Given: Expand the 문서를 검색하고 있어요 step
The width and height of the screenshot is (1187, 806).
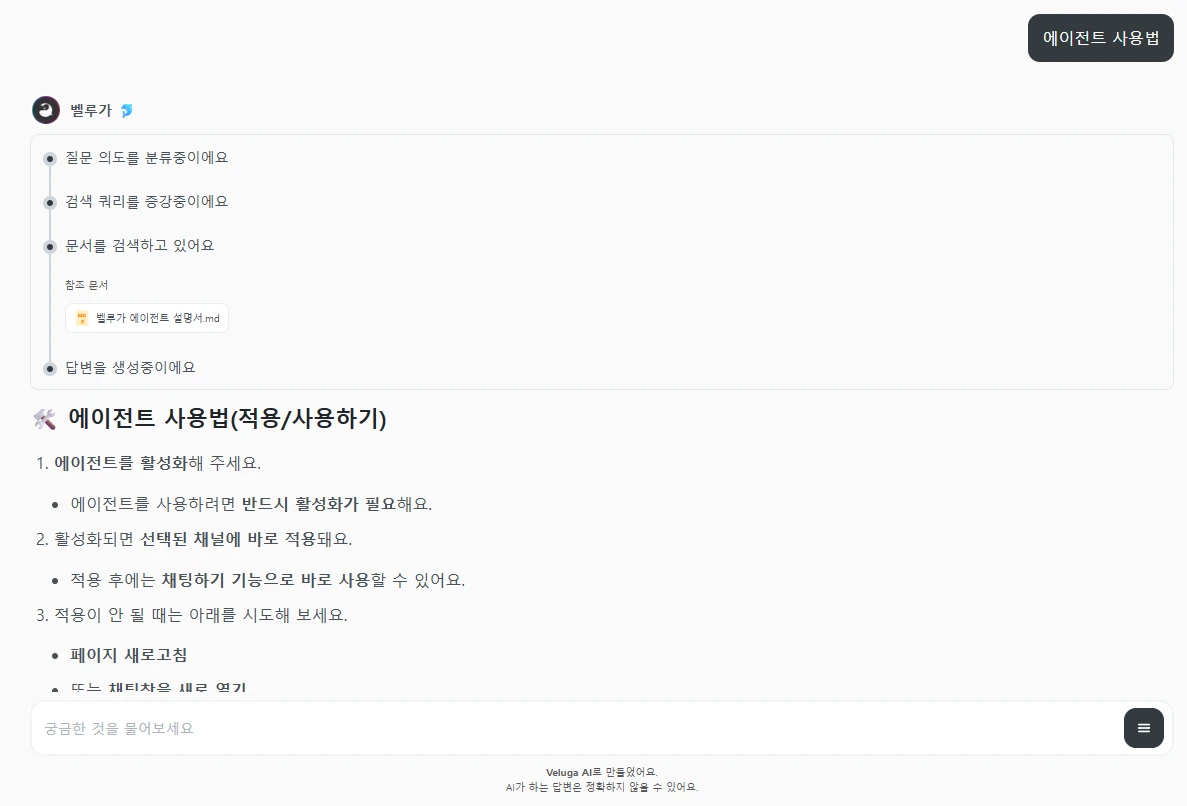Looking at the screenshot, I should tap(139, 245).
